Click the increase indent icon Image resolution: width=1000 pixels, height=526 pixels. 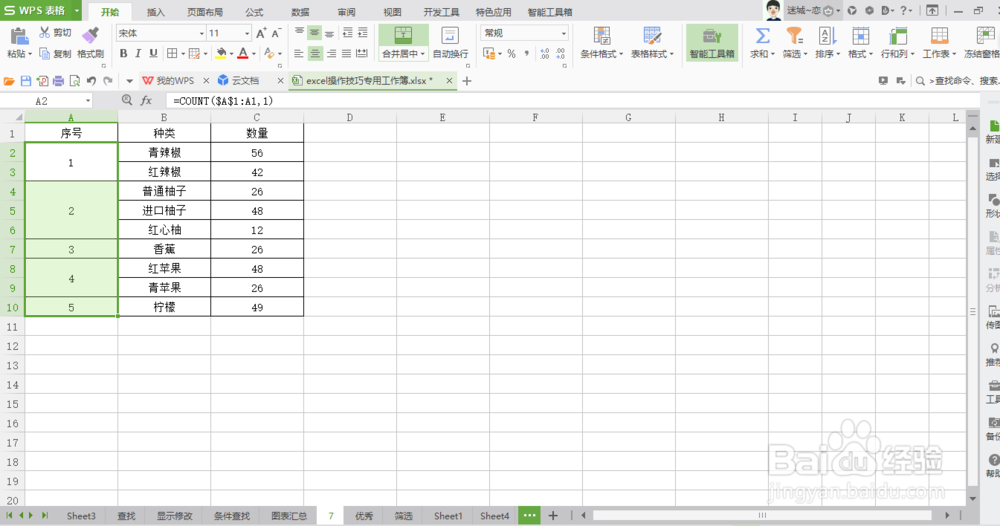[x=362, y=33]
